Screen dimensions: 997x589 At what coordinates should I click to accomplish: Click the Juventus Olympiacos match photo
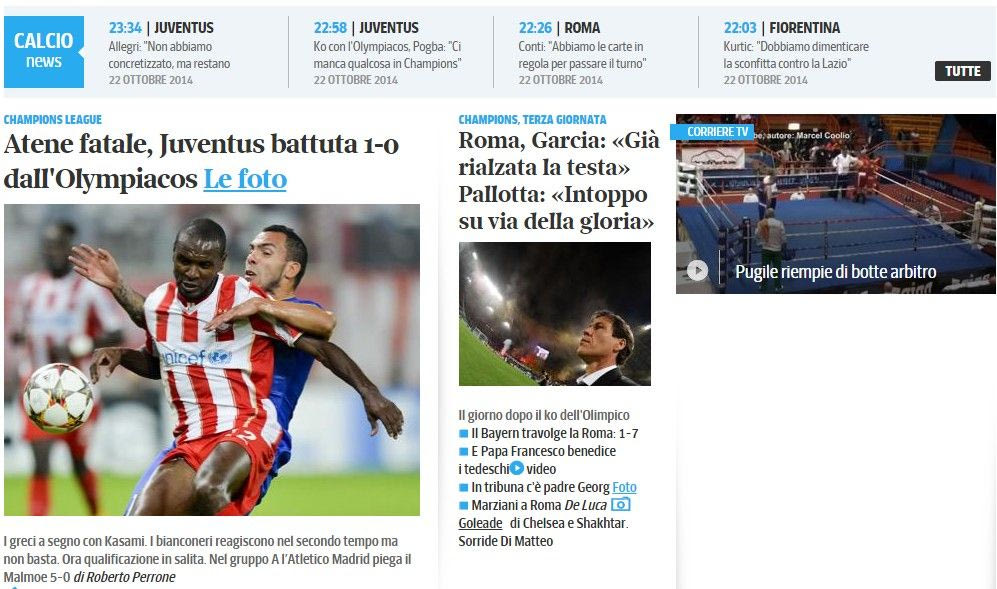click(x=212, y=360)
